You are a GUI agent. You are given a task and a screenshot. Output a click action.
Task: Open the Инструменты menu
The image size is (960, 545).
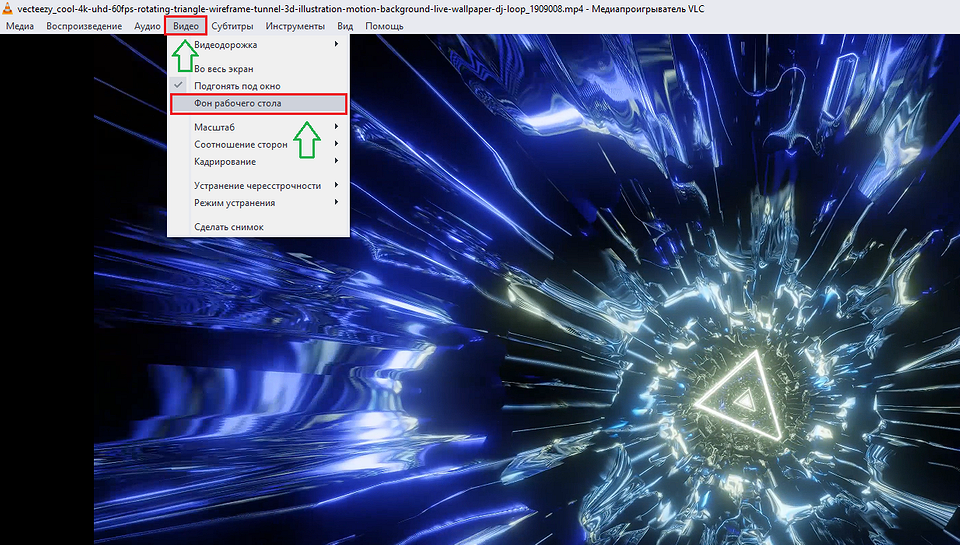click(295, 26)
